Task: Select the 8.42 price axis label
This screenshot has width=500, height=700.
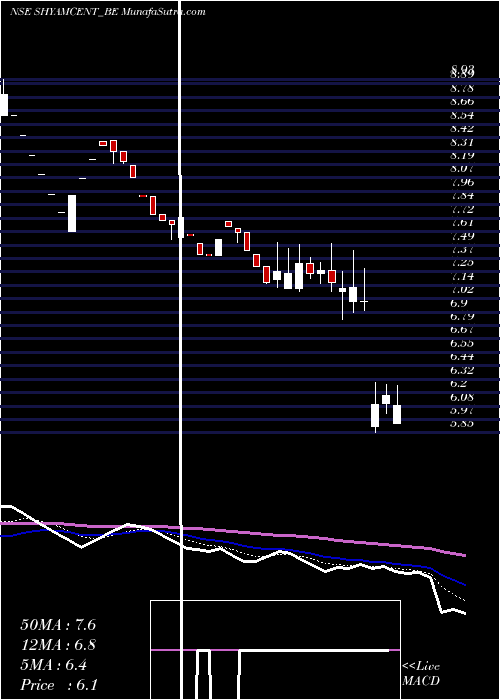Action: pyautogui.click(x=462, y=129)
